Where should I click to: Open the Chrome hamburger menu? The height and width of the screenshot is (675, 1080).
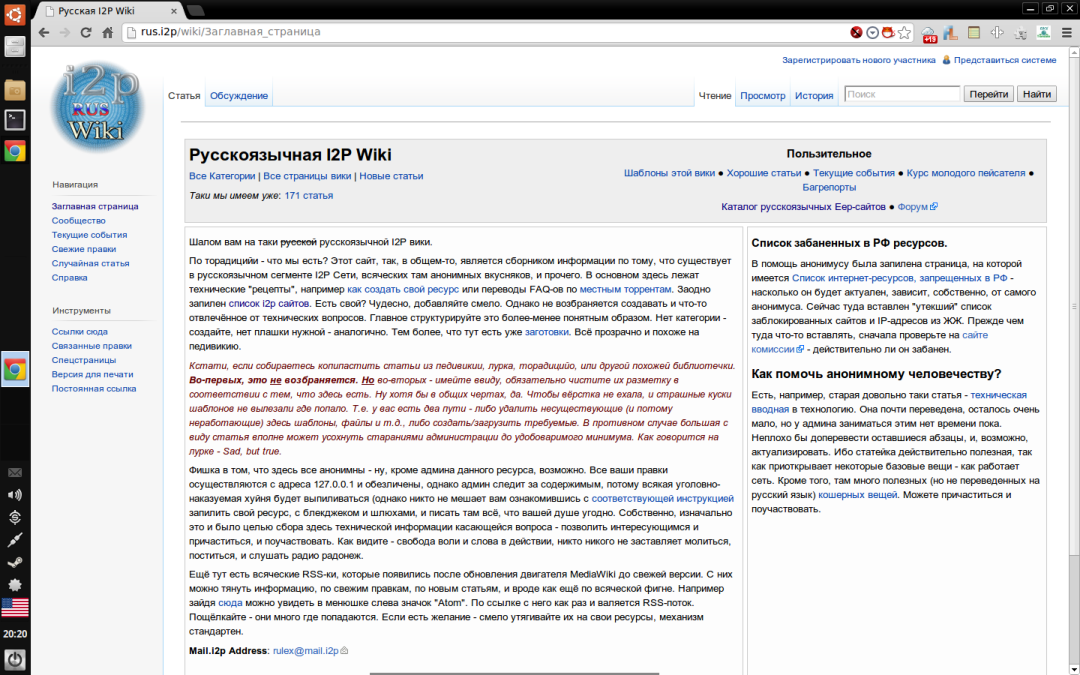1065,32
